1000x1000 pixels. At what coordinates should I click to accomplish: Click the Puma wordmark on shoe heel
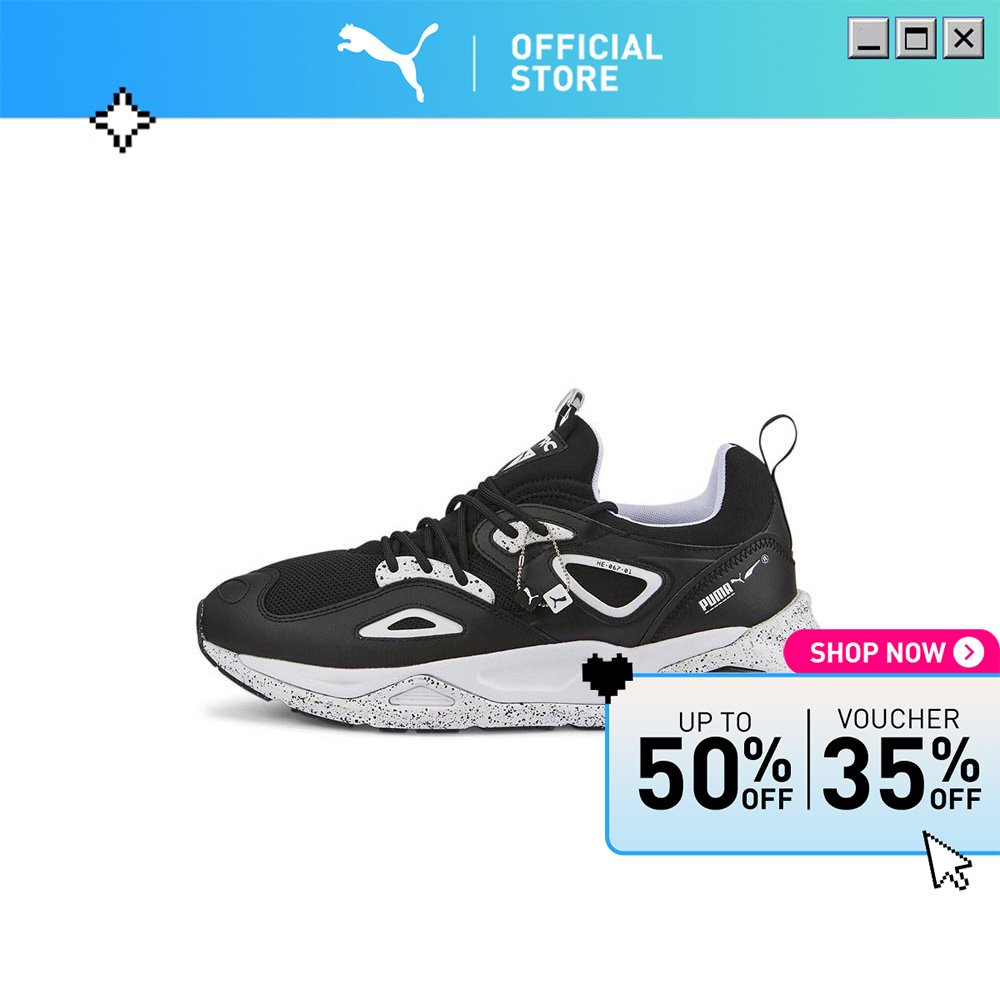pos(716,598)
